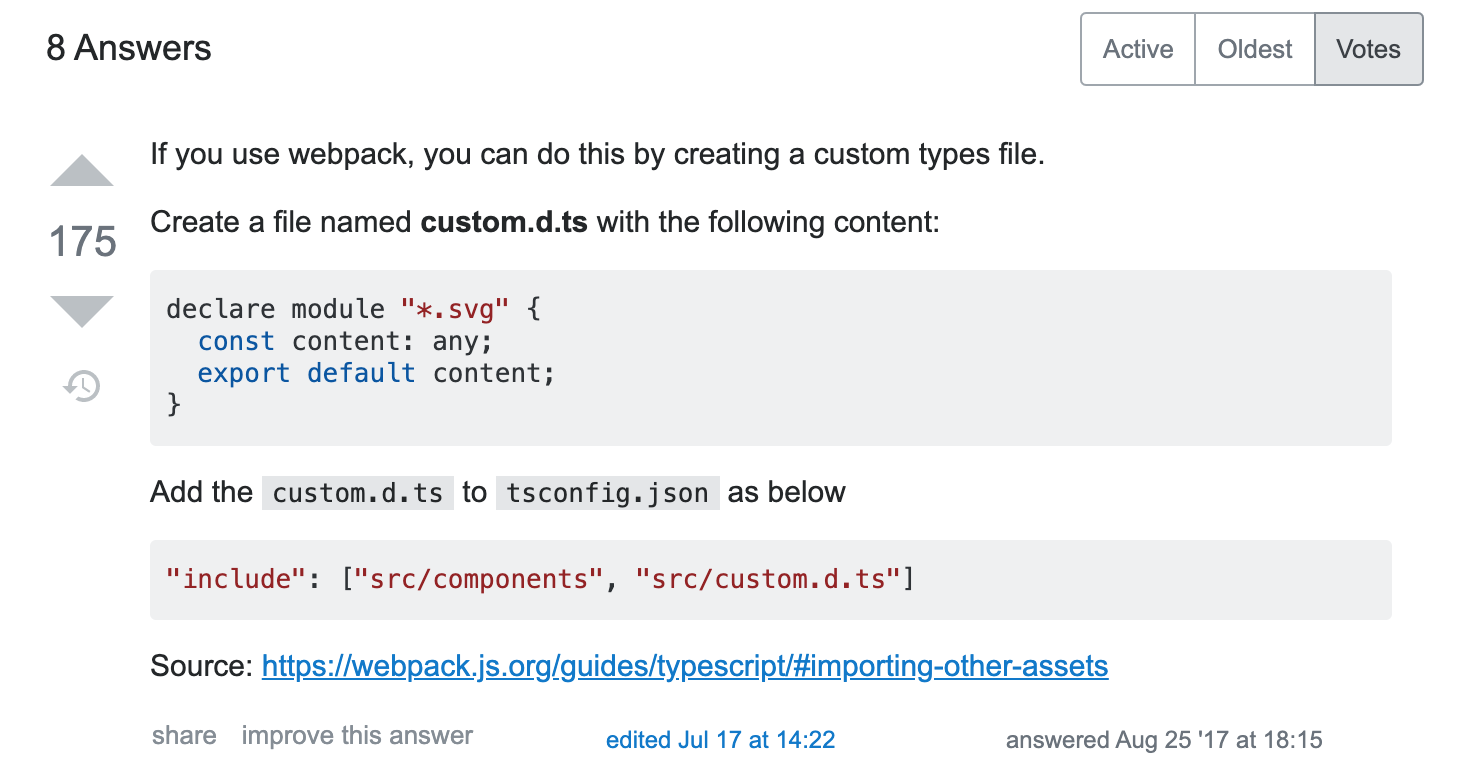The image size is (1472, 758).
Task: Open the webpack.js.org importing-other-assets link
Action: [x=685, y=666]
